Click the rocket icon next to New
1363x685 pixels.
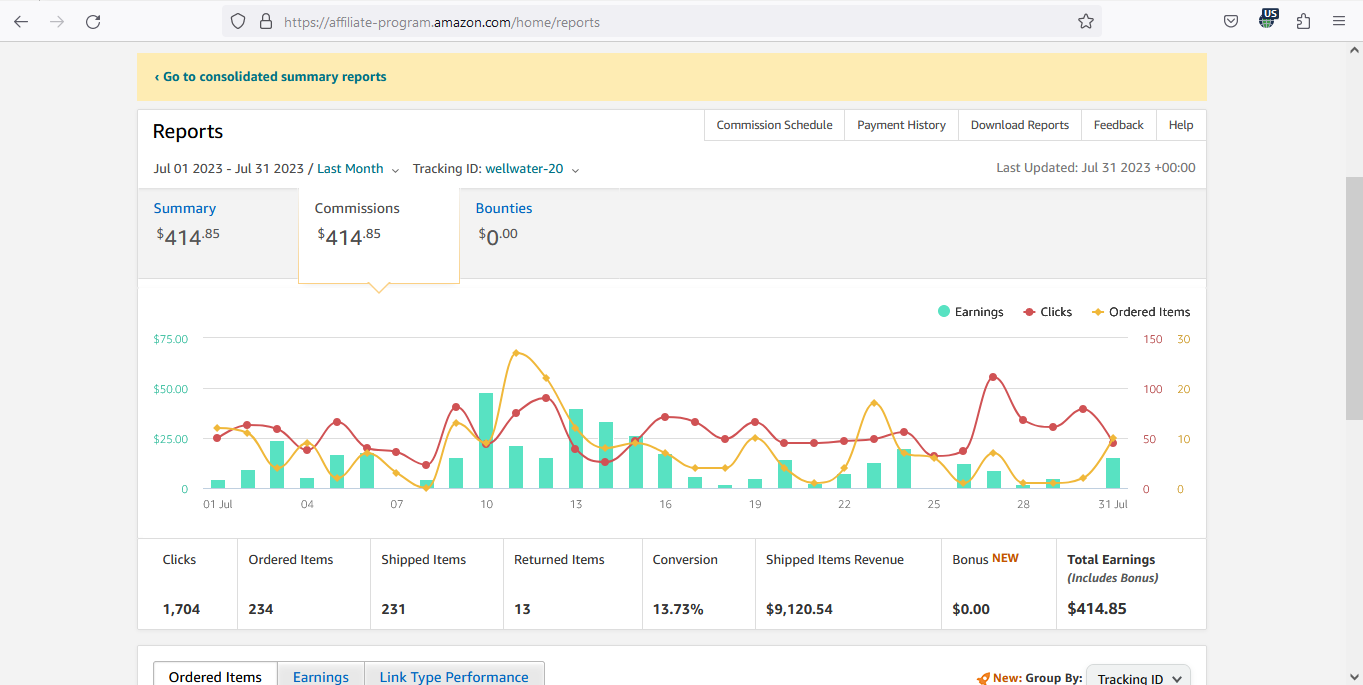983,678
